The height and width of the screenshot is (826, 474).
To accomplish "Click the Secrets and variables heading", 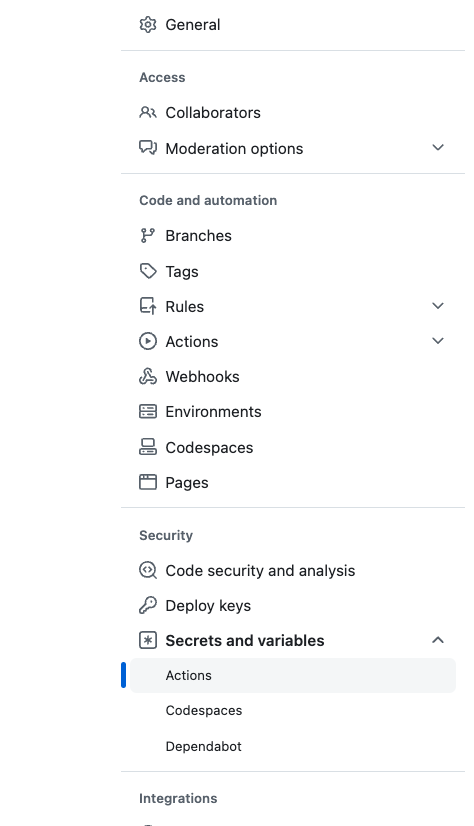I will (245, 641).
